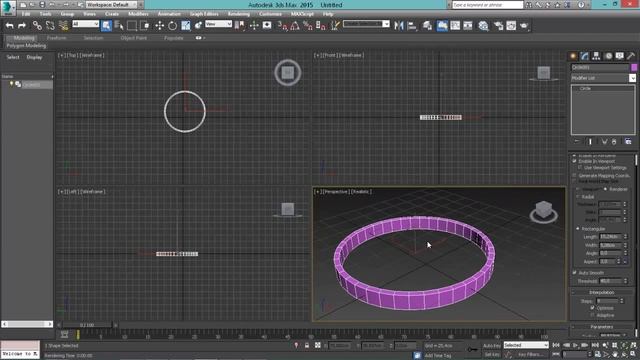Toggle Use Viewport Settings checkbox
Image resolution: width=640 pixels, height=360 pixels.
coord(580,168)
